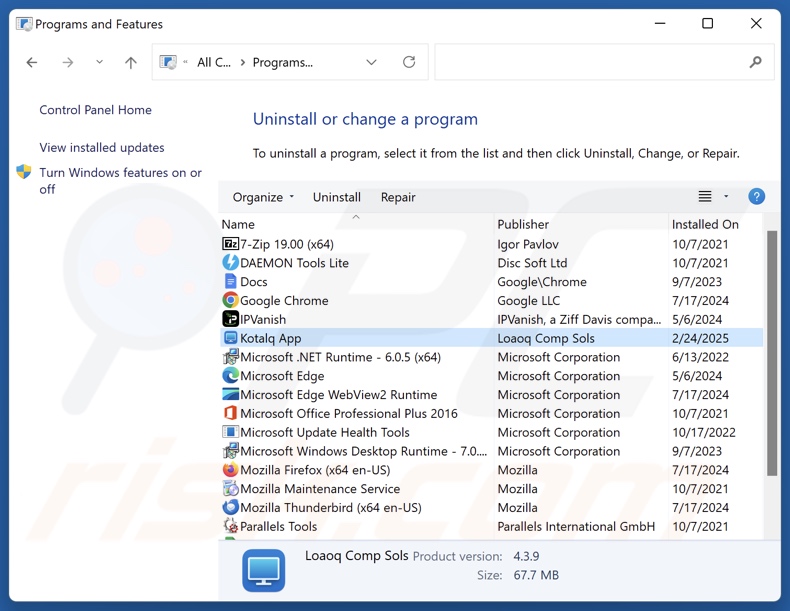This screenshot has height=611, width=790.
Task: Open Control Panel Home link
Action: (x=95, y=110)
